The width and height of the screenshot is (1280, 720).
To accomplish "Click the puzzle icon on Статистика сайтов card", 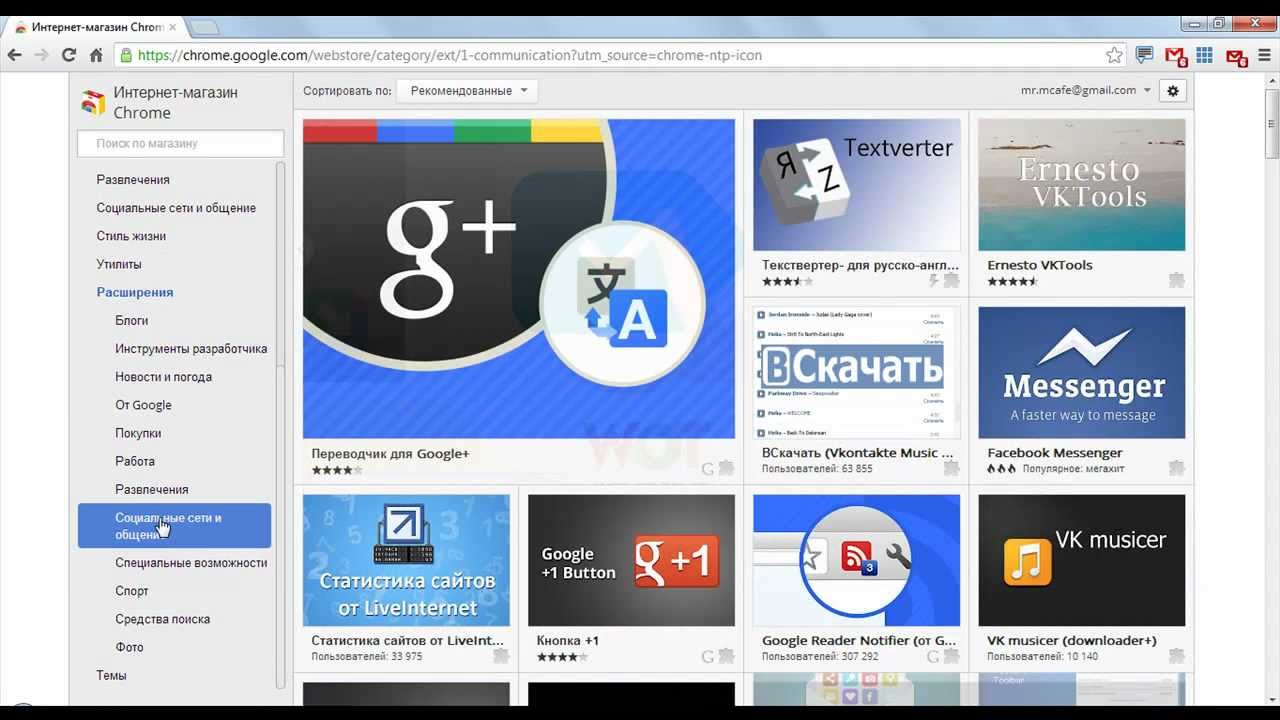I will (501, 656).
